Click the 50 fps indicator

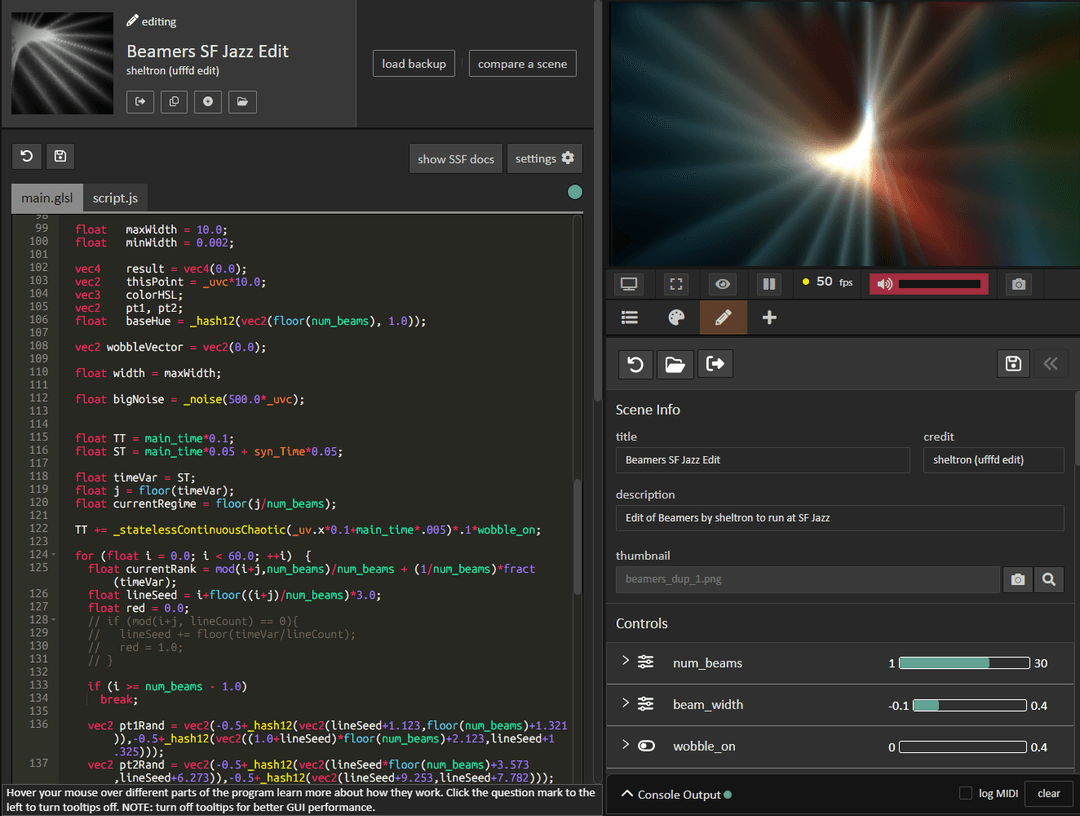tap(827, 282)
